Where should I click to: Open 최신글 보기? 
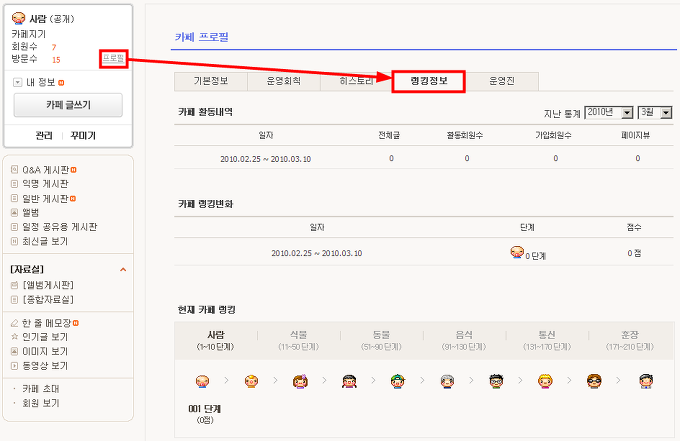tap(45, 241)
